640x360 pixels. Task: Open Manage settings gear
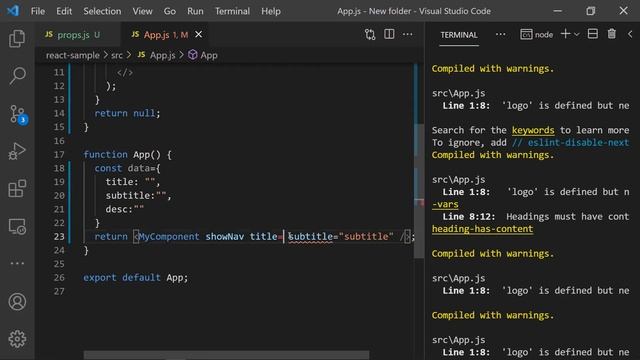click(x=17, y=339)
